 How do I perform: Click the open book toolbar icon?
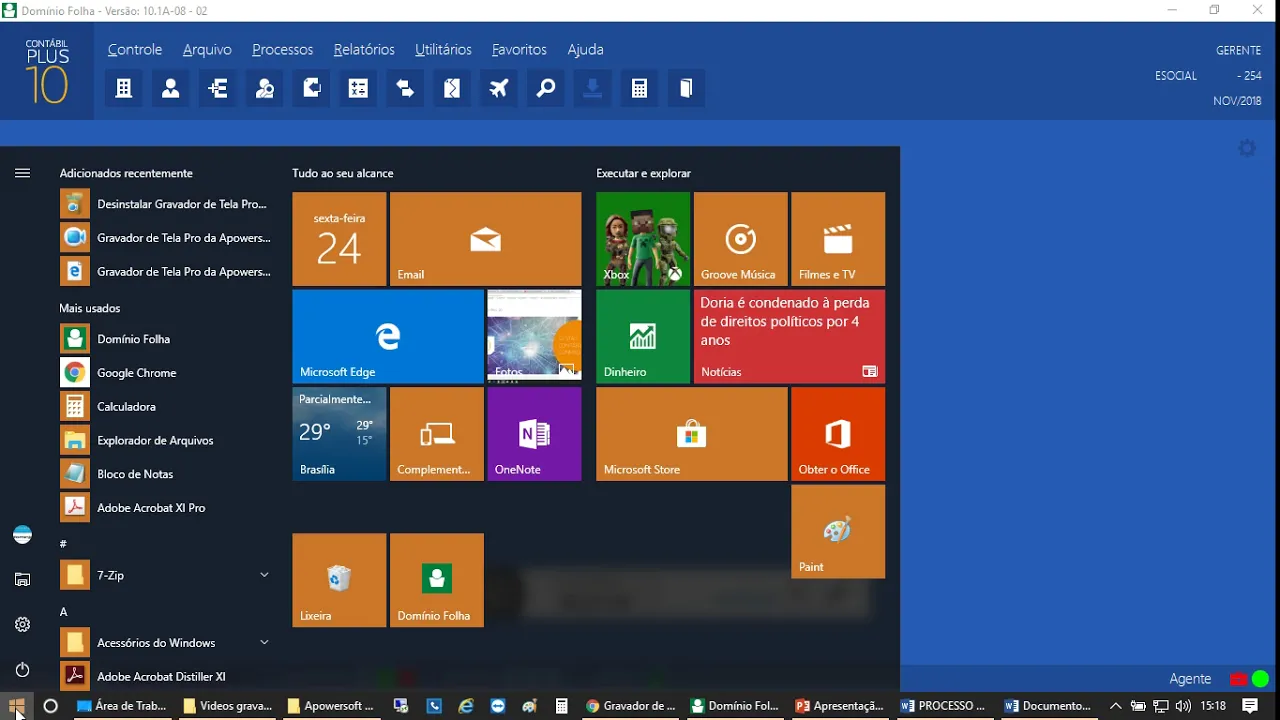(686, 89)
